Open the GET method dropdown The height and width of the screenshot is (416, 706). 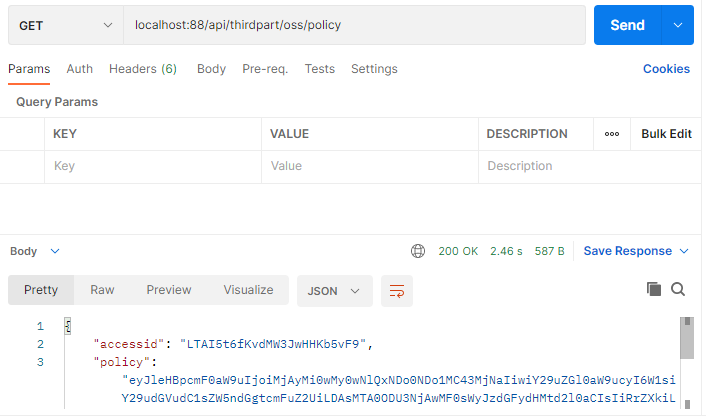tap(66, 25)
